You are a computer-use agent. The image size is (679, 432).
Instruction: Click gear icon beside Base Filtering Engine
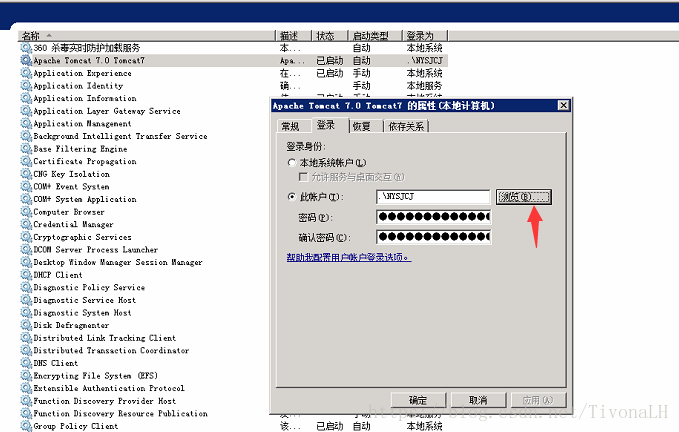(x=26, y=148)
